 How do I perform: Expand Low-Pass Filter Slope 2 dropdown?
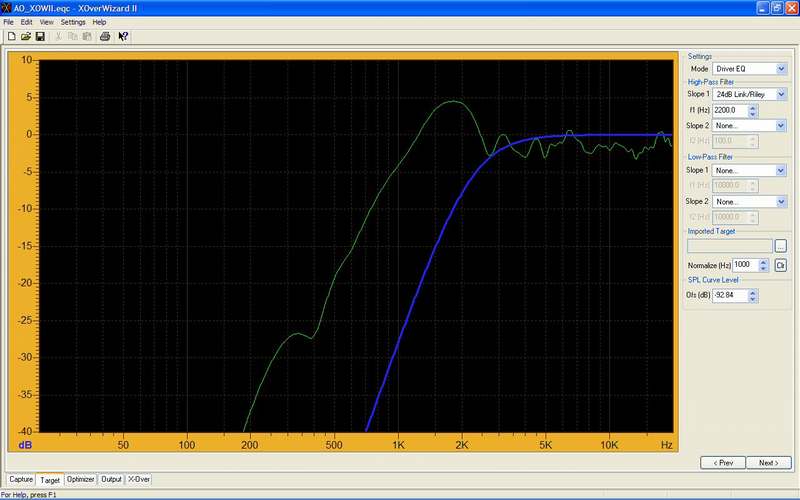pyautogui.click(x=781, y=202)
